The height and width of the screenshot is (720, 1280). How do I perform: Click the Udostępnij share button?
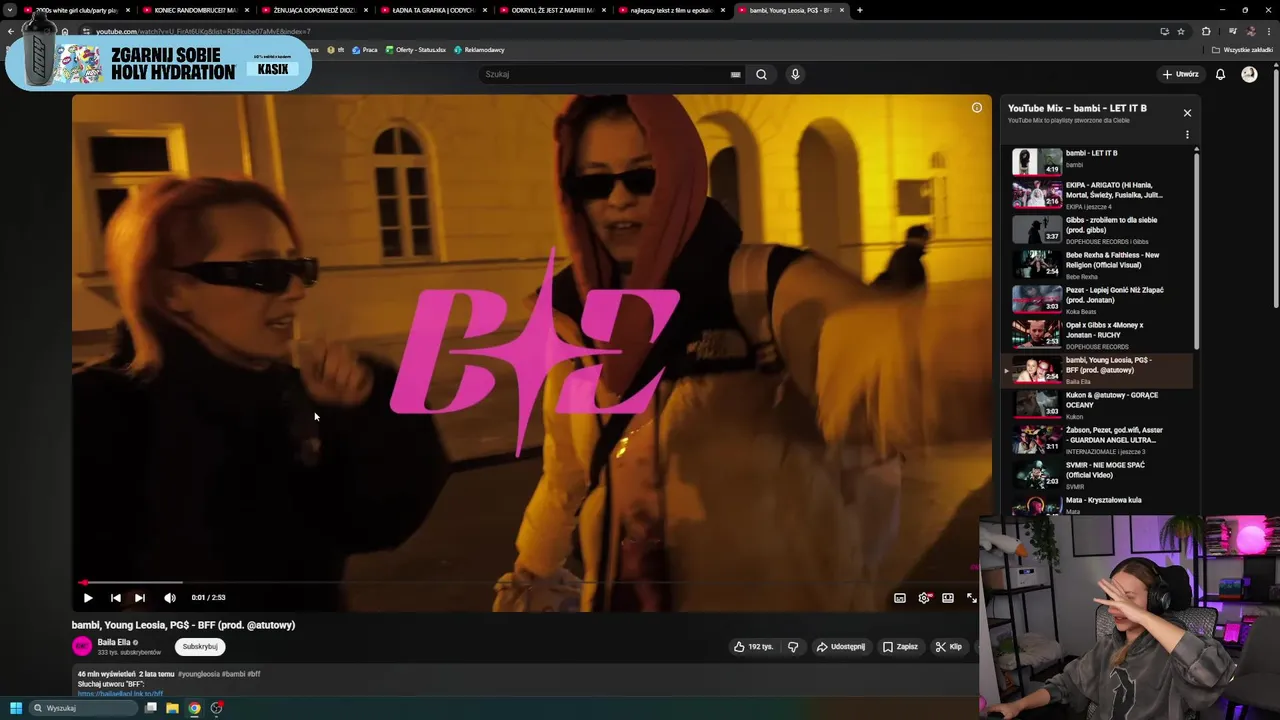click(x=841, y=647)
